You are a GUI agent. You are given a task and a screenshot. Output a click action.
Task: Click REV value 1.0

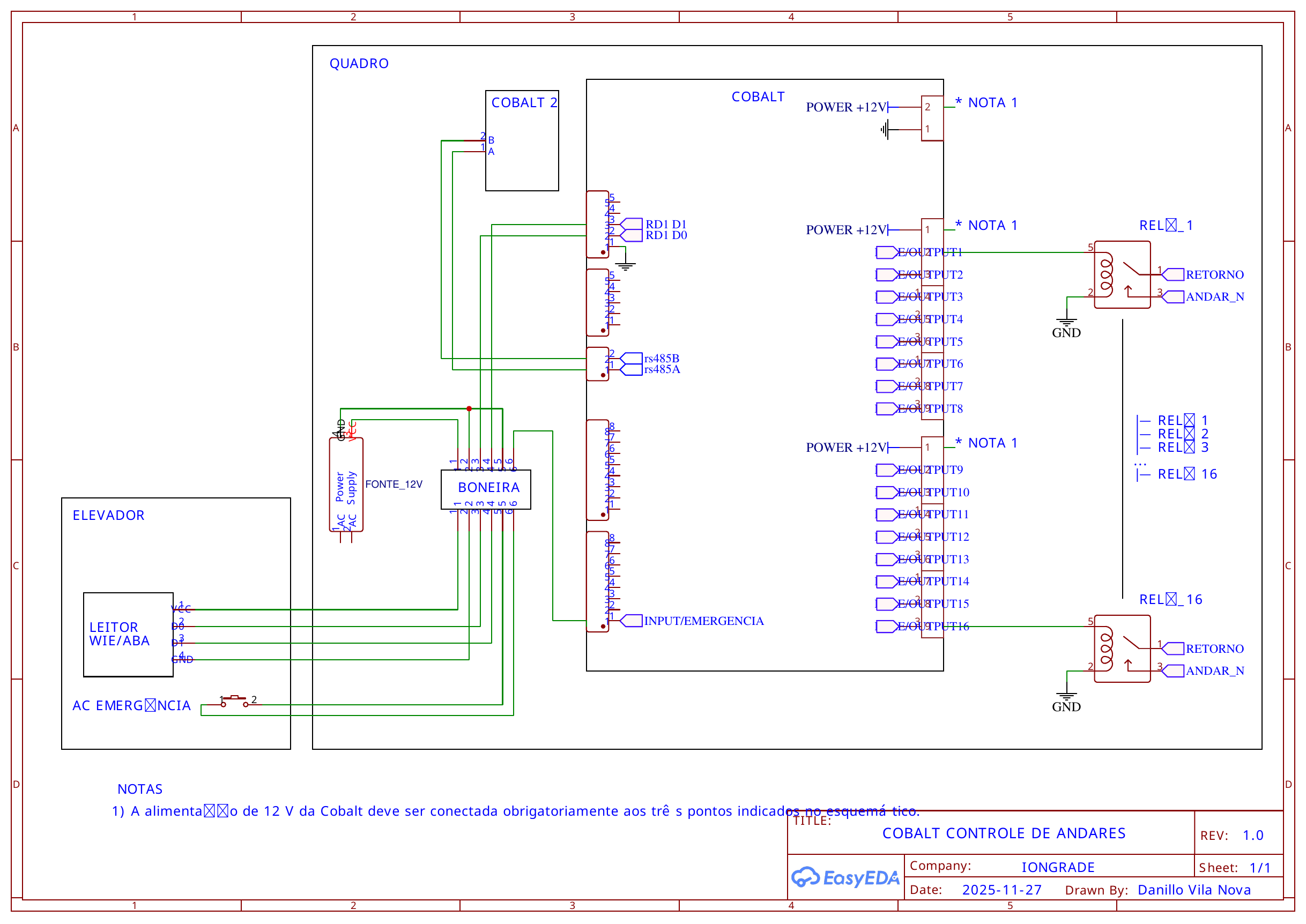pyautogui.click(x=1252, y=835)
